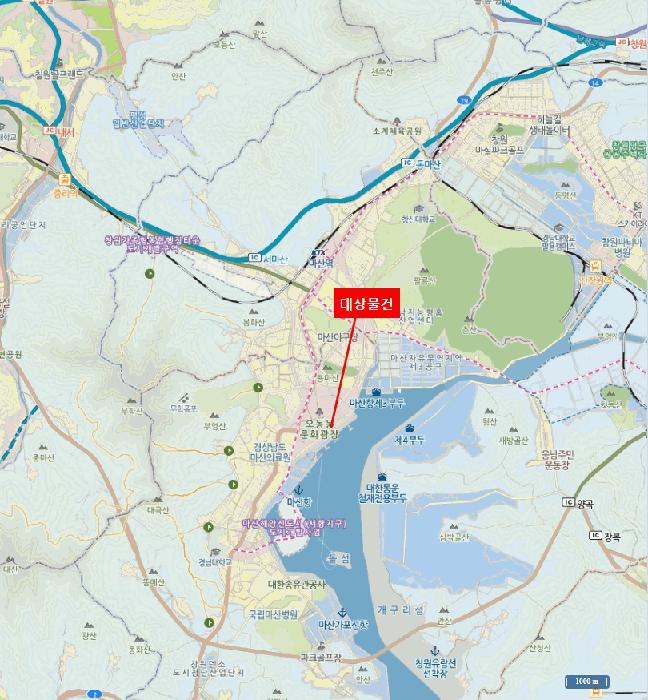
Task: Select the ship icon above 대한통운 석재전용부두
Action: point(382,477)
